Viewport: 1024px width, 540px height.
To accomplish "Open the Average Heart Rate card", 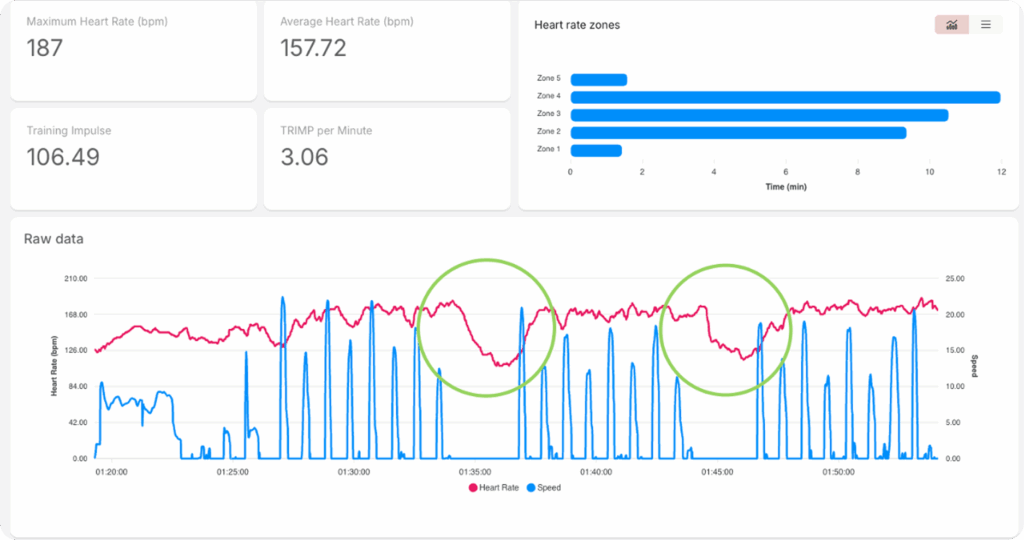I will pyautogui.click(x=386, y=50).
